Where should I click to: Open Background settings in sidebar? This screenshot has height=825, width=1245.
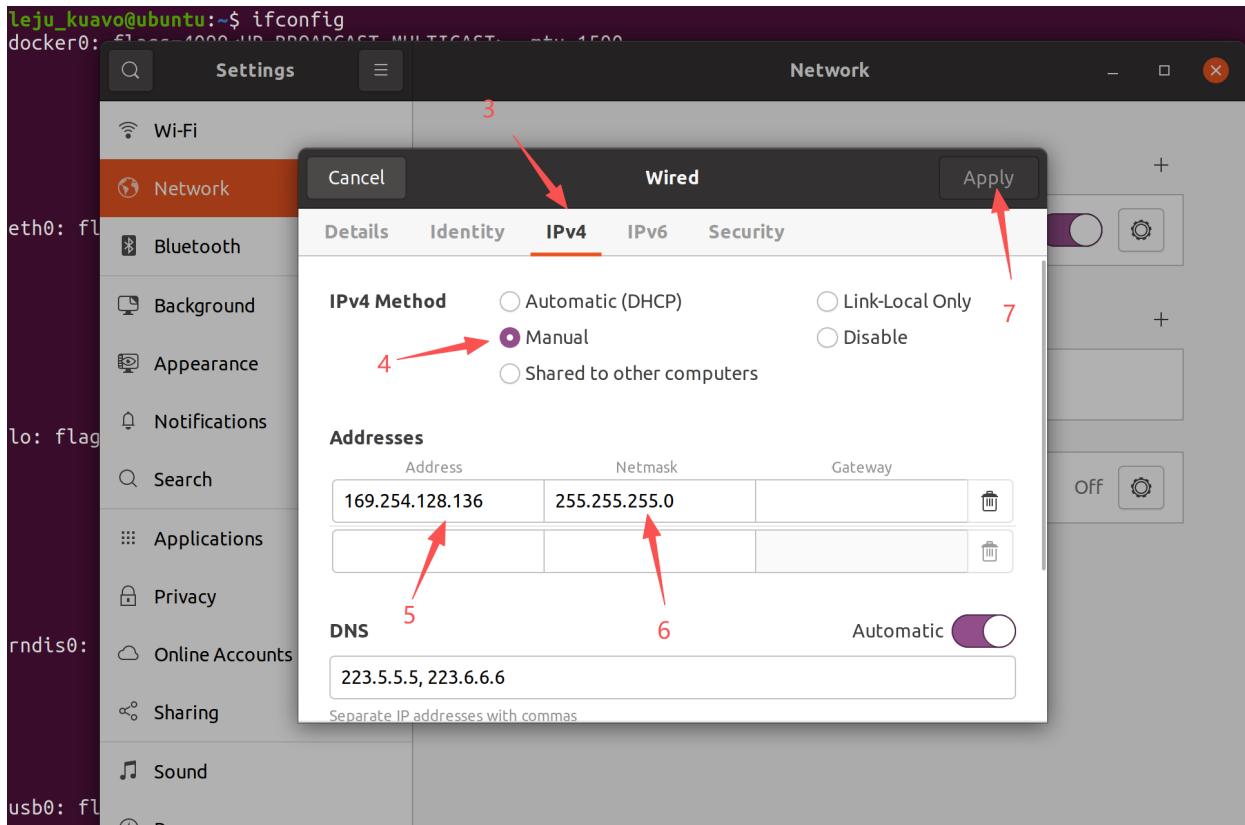tap(204, 306)
